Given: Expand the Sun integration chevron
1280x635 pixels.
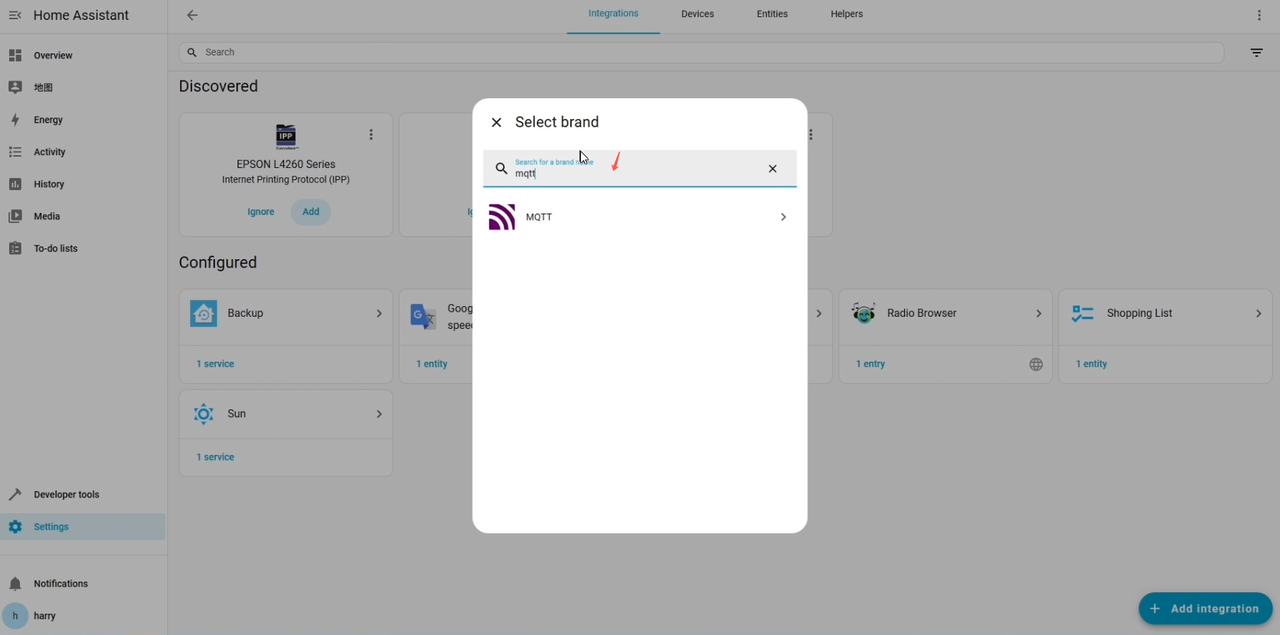Looking at the screenshot, I should click(x=379, y=414).
